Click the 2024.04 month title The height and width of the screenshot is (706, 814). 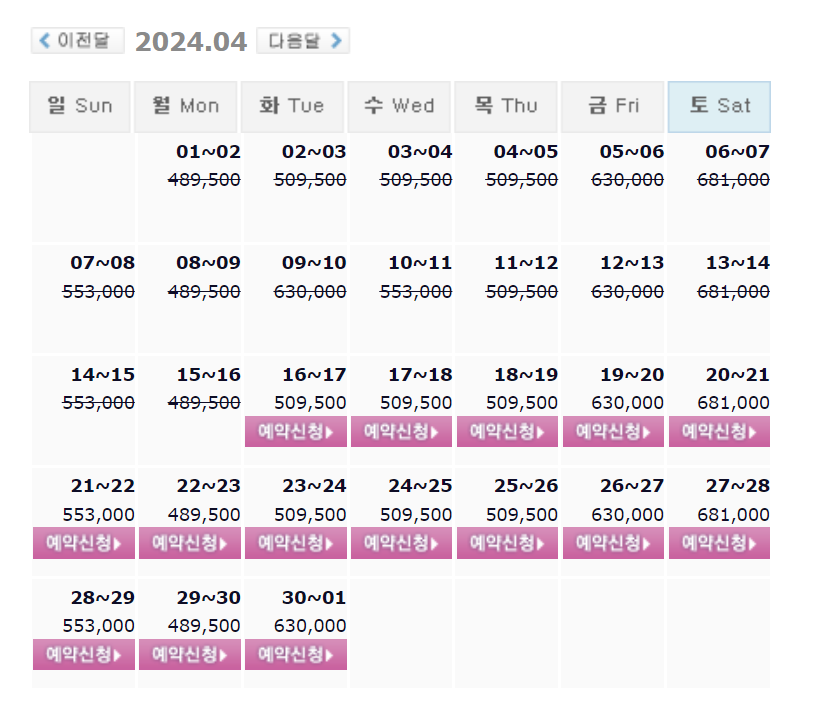pyautogui.click(x=191, y=42)
